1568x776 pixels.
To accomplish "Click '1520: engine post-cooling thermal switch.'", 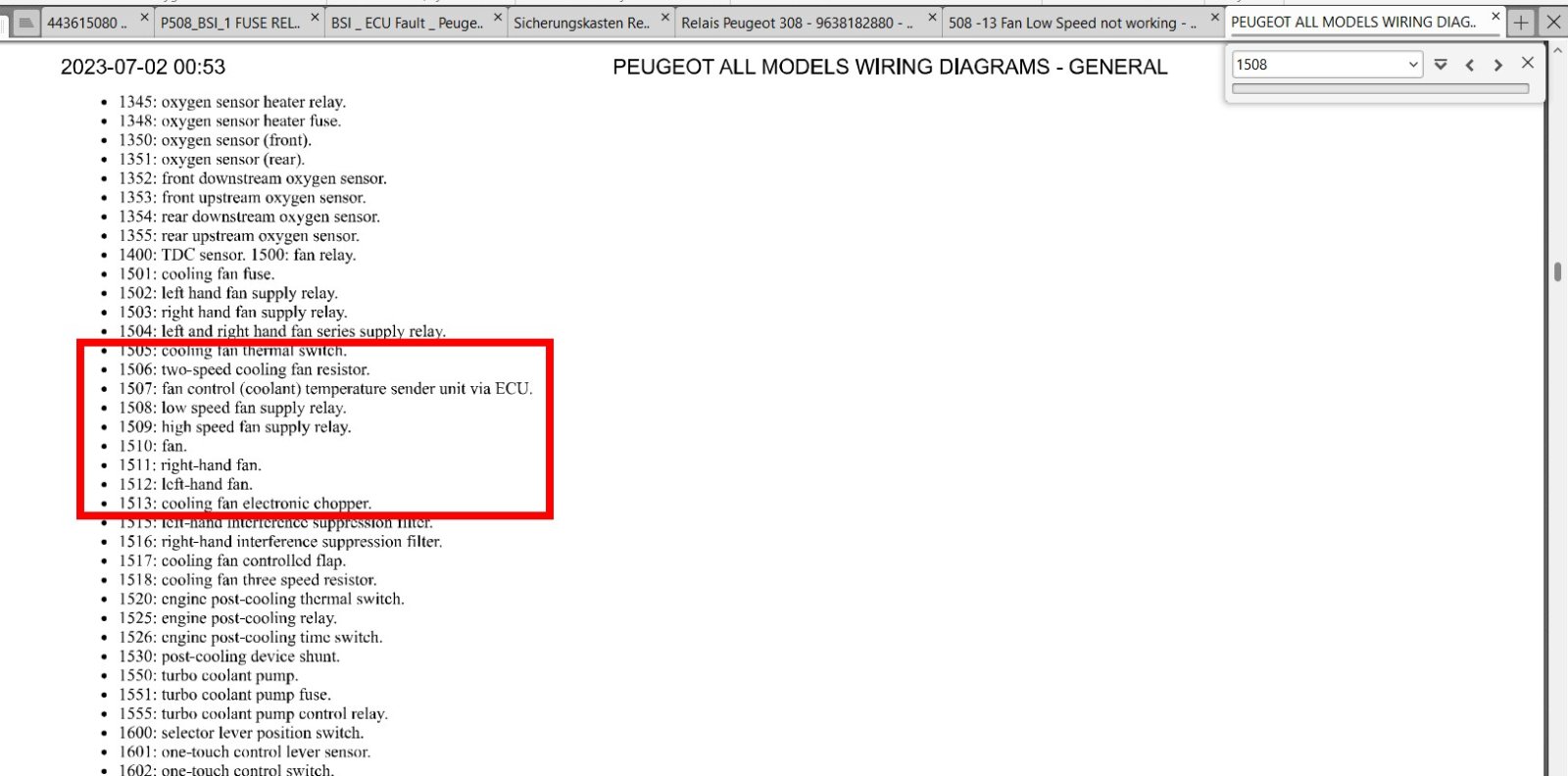I will [x=262, y=599].
